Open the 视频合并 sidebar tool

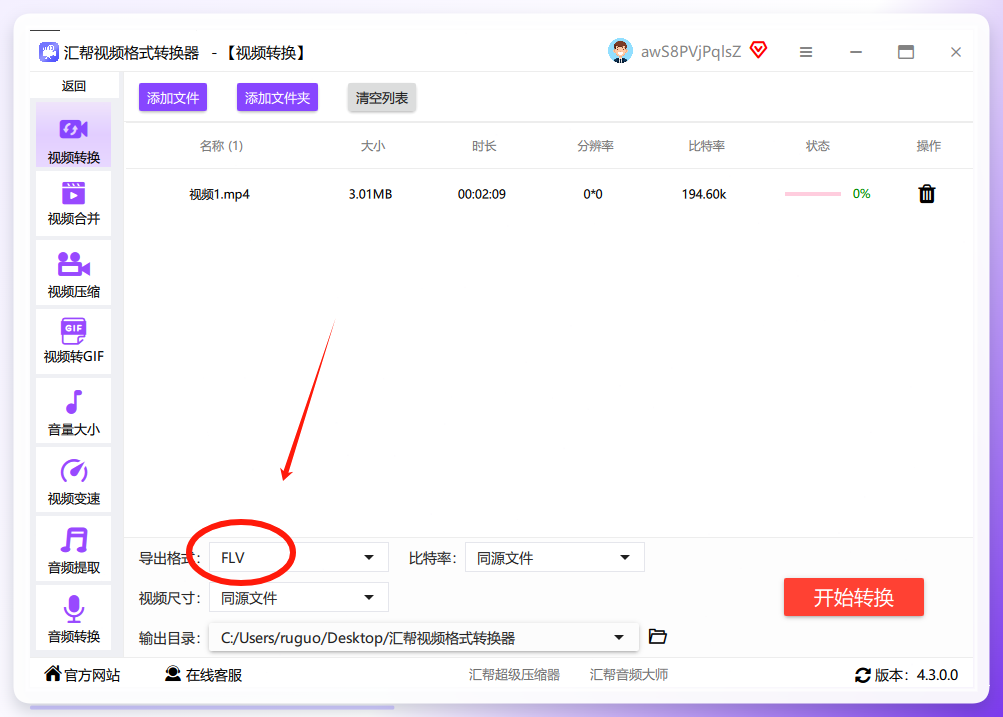click(x=74, y=203)
